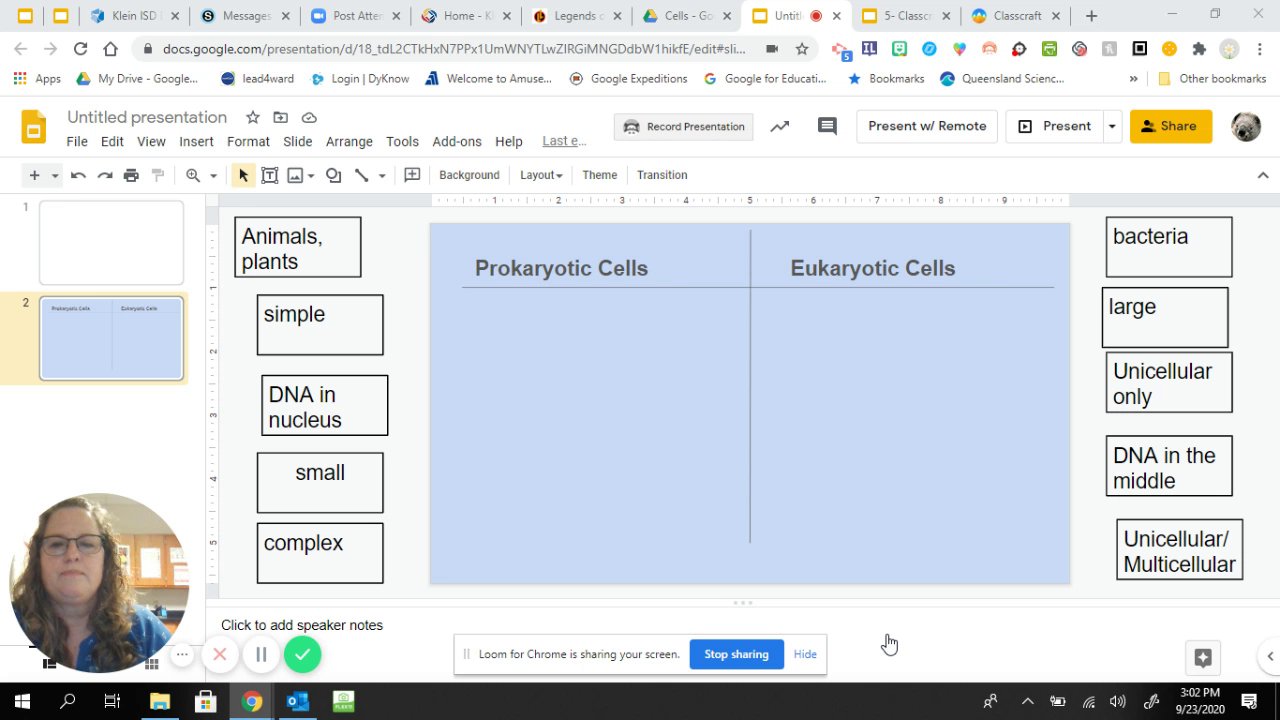Open the Insert menu

[x=196, y=141]
